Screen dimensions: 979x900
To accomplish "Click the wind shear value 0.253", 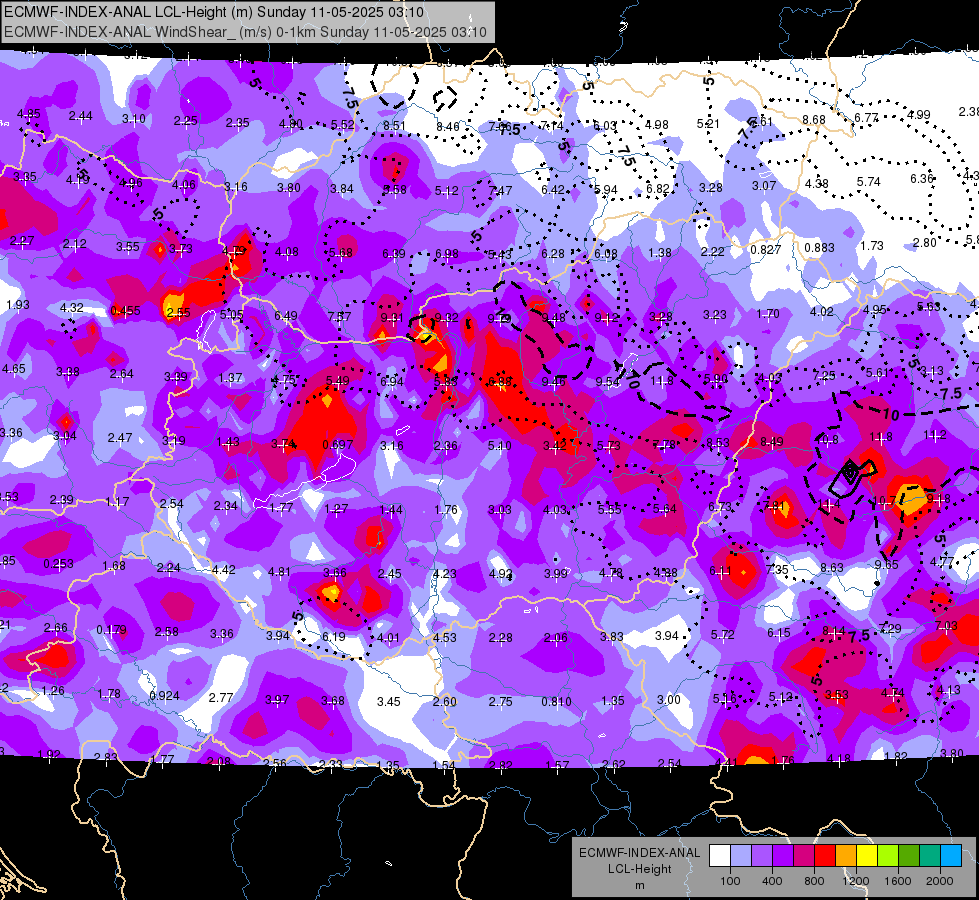I will pos(58,563).
